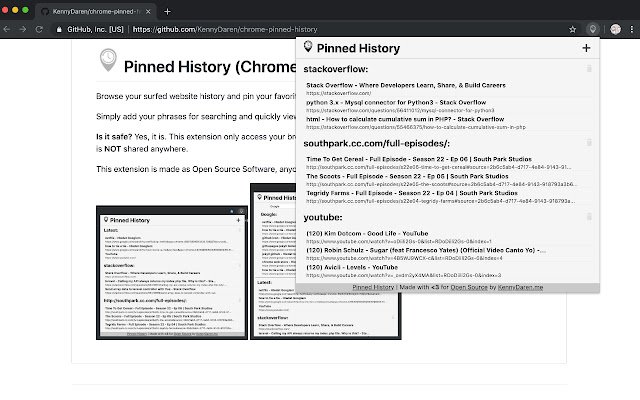Delete the southpark.cc.com pin via trash icon
This screenshot has height=400, width=640.
click(x=589, y=142)
